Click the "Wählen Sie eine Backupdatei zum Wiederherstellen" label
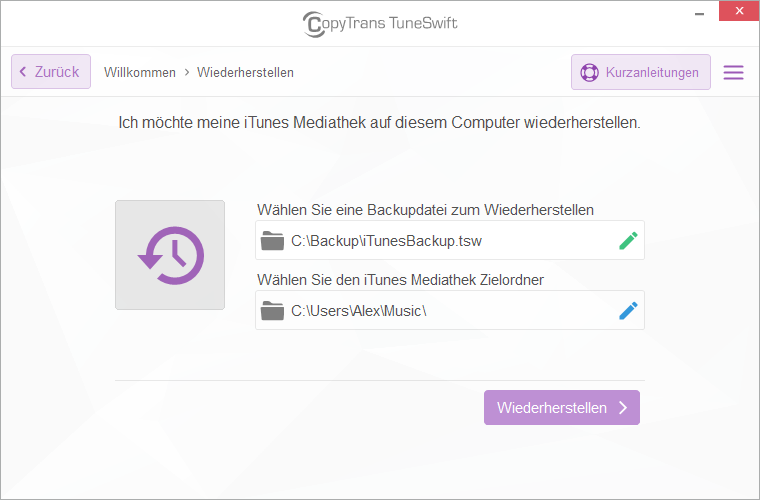Screen dimensions: 760x500 coord(426,210)
